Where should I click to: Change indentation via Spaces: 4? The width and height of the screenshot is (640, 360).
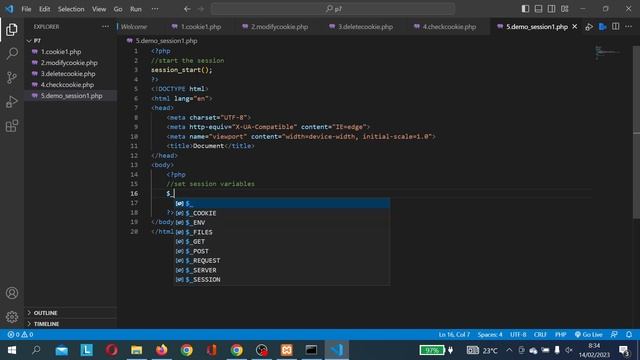490,334
